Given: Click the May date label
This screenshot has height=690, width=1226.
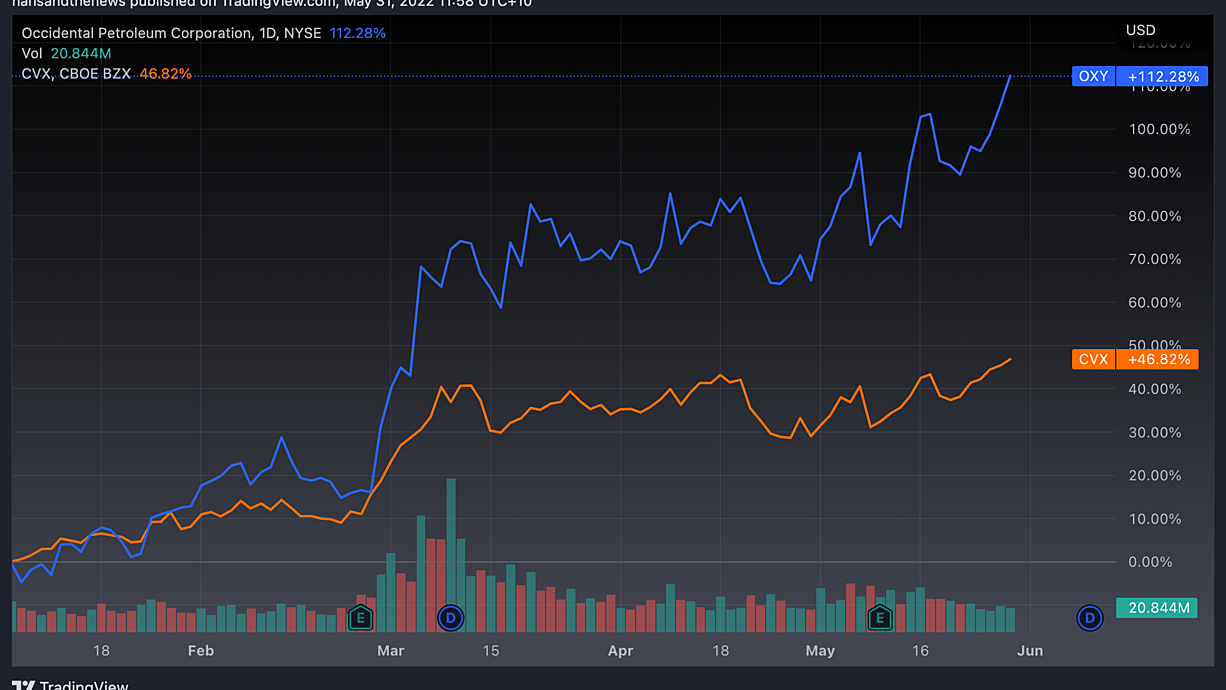Looking at the screenshot, I should click(x=820, y=650).
